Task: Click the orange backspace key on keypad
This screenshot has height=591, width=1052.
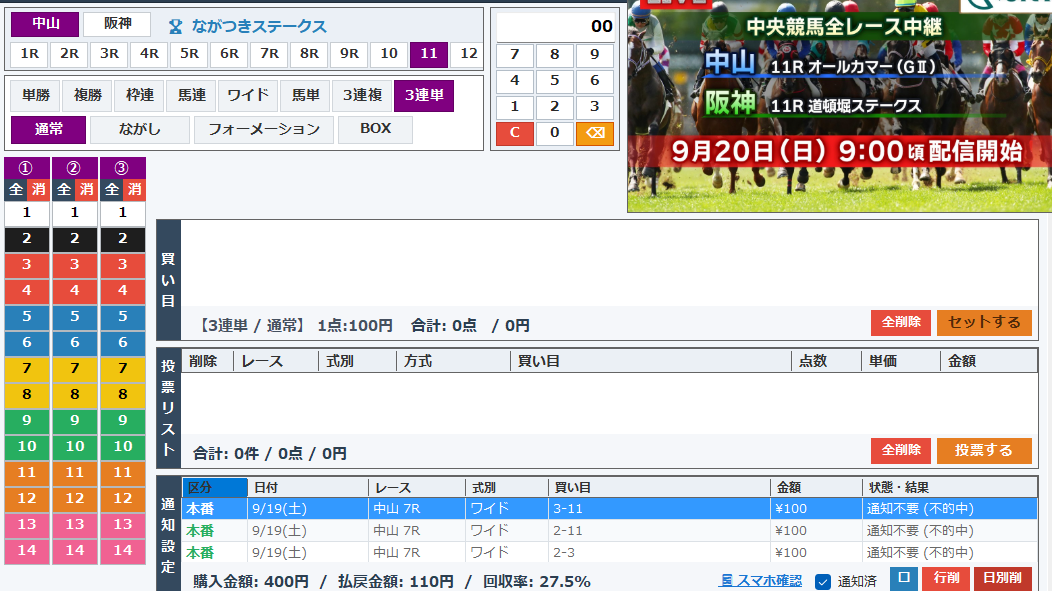Action: 594,133
